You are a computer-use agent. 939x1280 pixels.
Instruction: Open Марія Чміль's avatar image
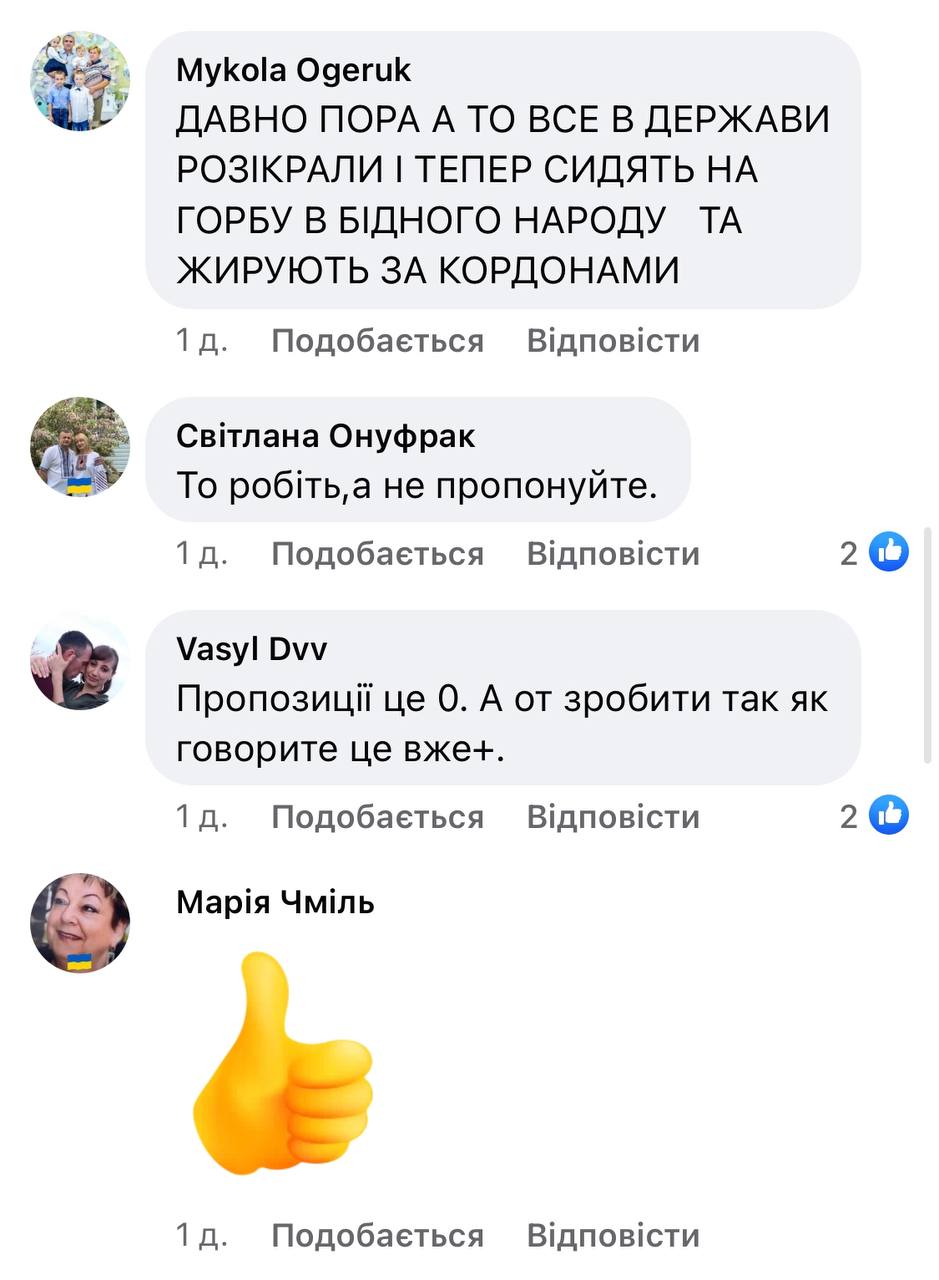(x=80, y=923)
